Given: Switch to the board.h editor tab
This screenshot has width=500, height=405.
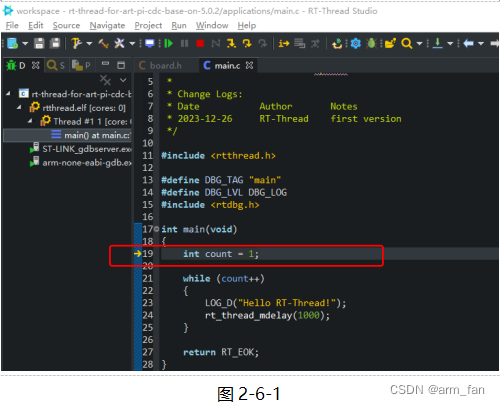Looking at the screenshot, I should coord(161,65).
